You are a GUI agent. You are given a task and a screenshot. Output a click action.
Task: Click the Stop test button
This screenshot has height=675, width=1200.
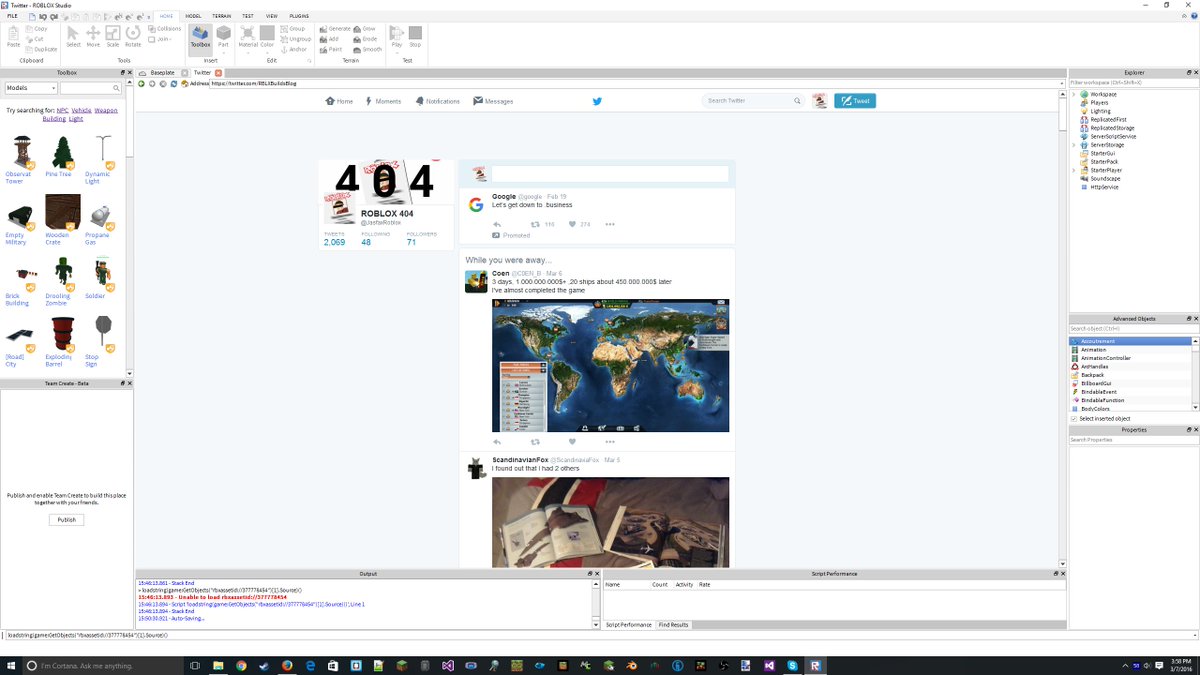click(x=415, y=36)
